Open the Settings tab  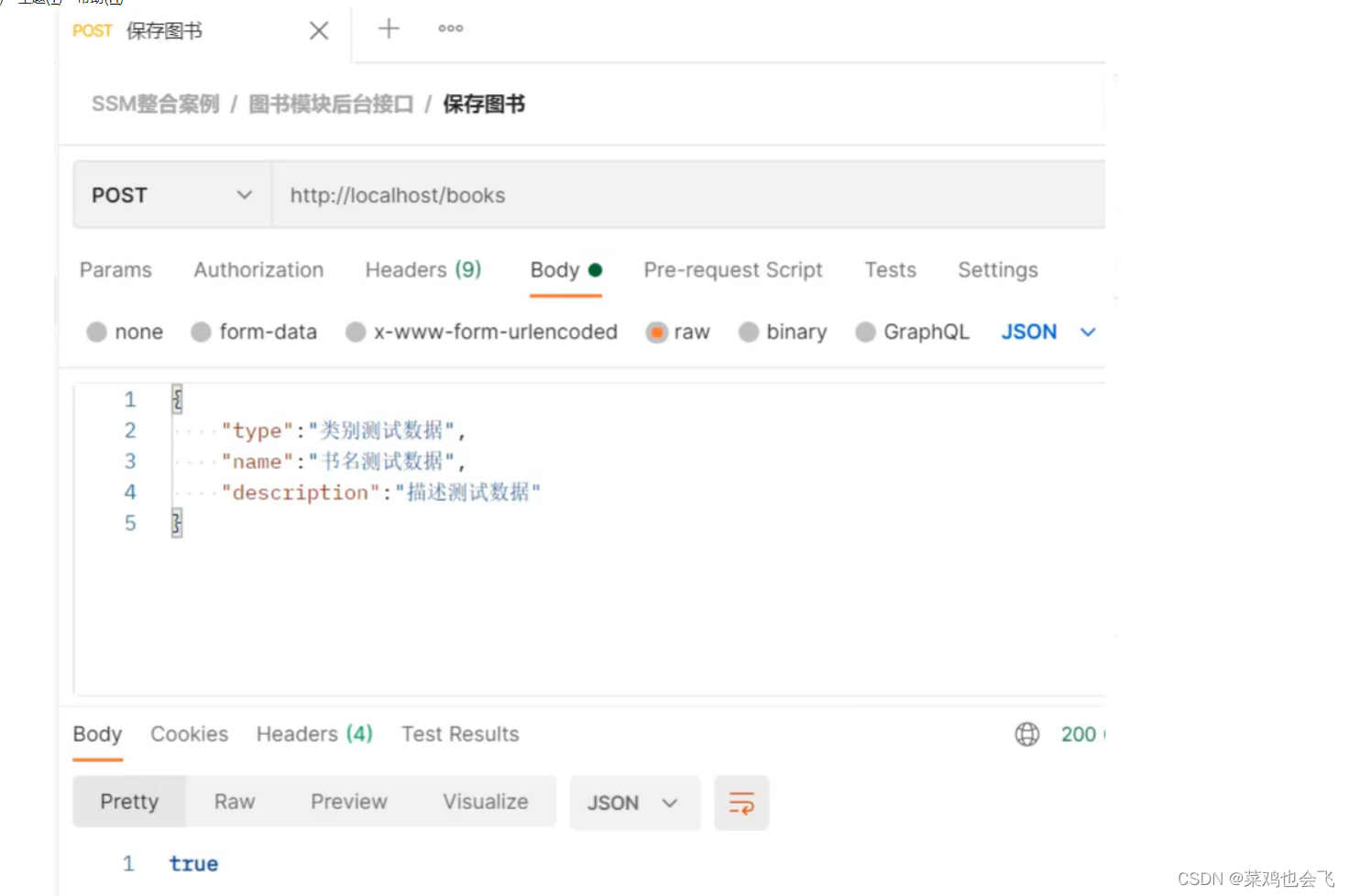coord(998,270)
